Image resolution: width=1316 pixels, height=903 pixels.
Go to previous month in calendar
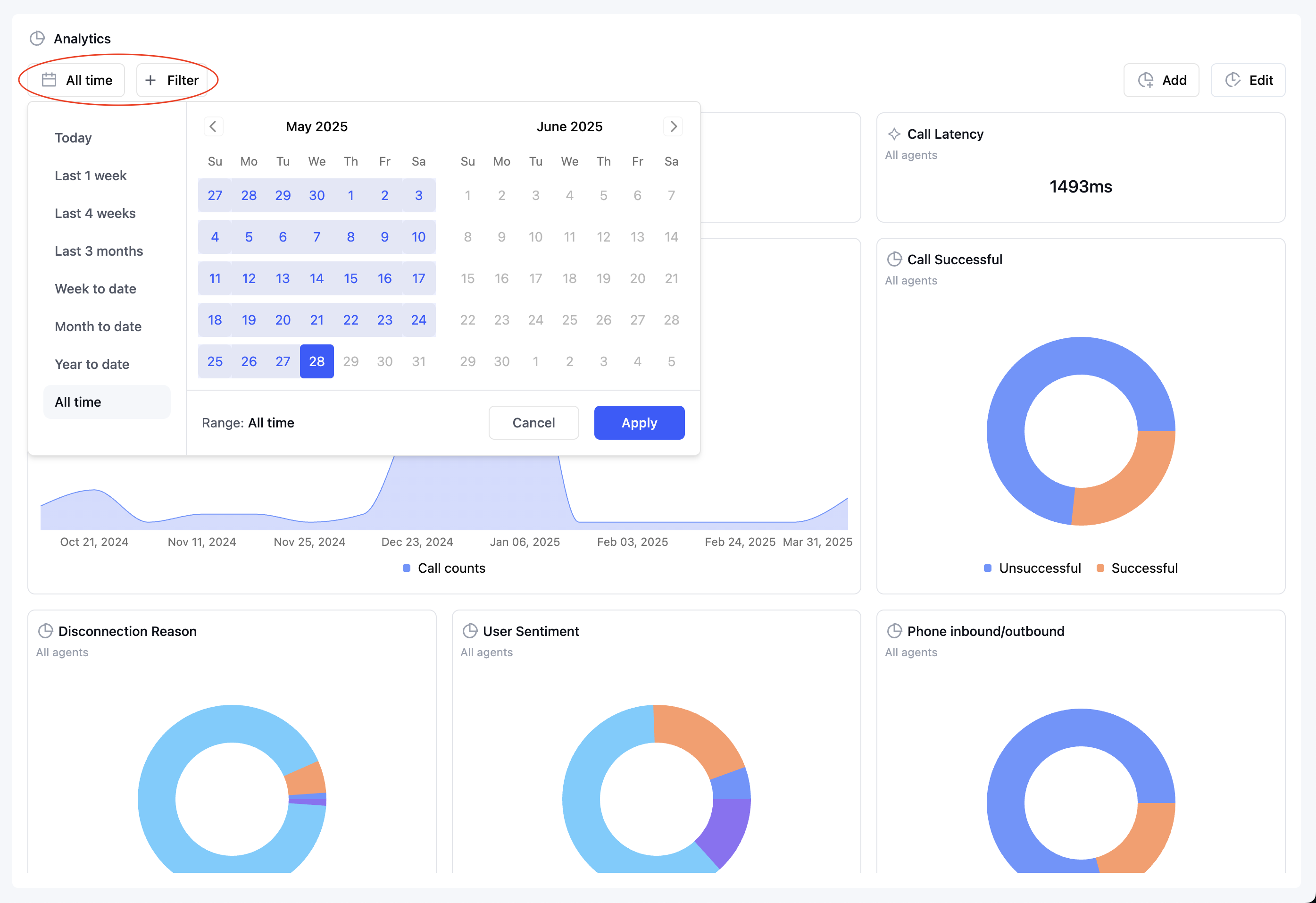point(214,126)
